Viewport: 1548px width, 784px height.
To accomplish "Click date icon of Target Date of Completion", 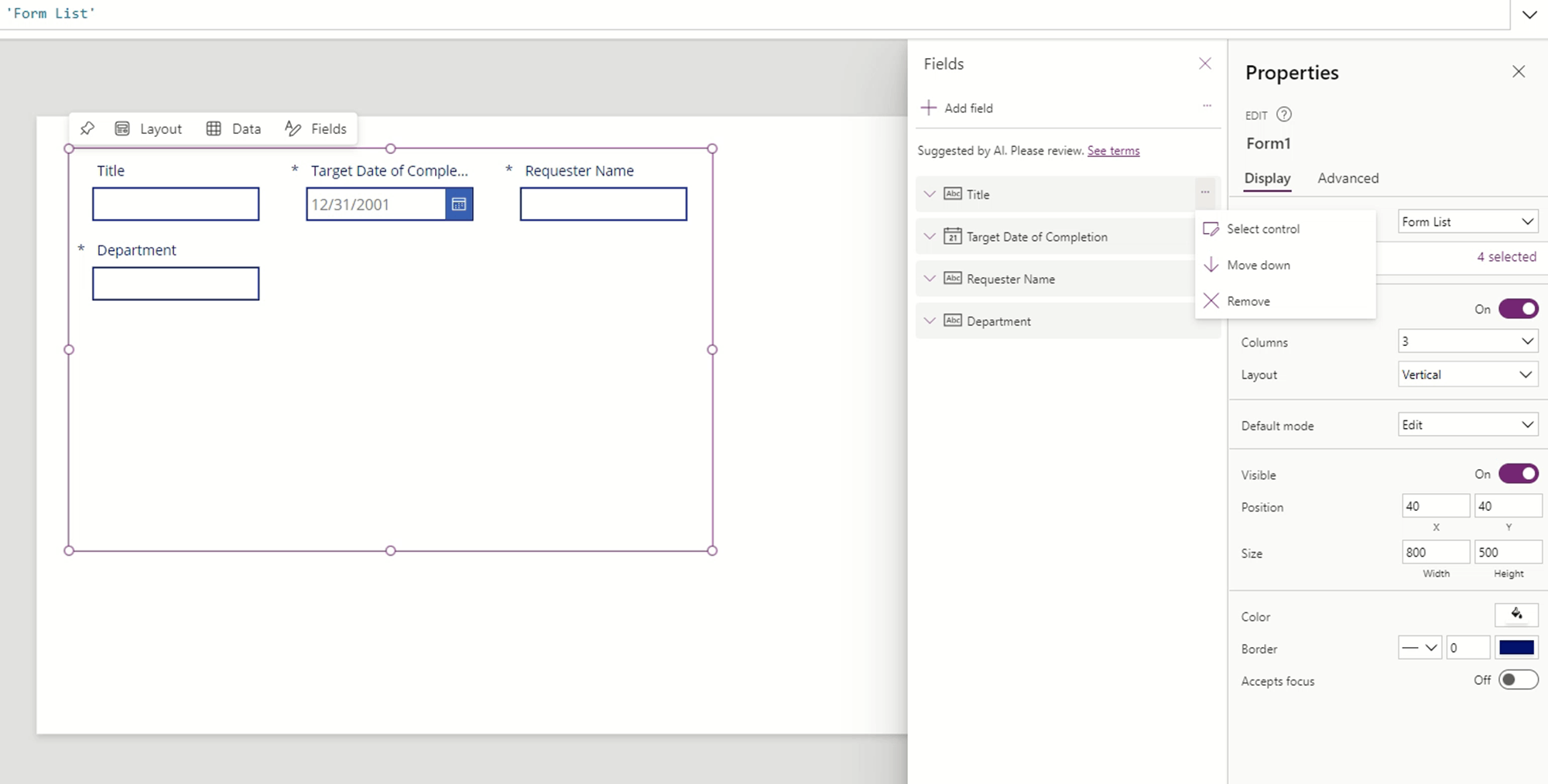I will pos(953,236).
